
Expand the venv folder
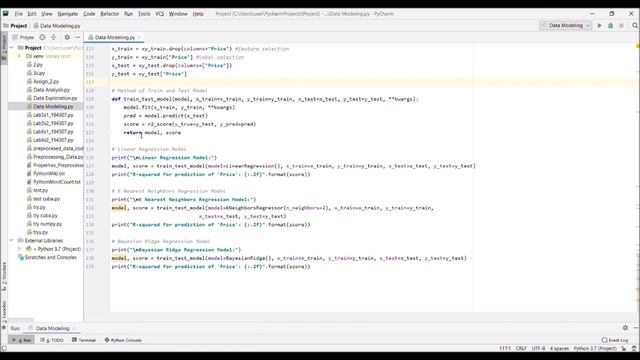pyautogui.click(x=19, y=56)
